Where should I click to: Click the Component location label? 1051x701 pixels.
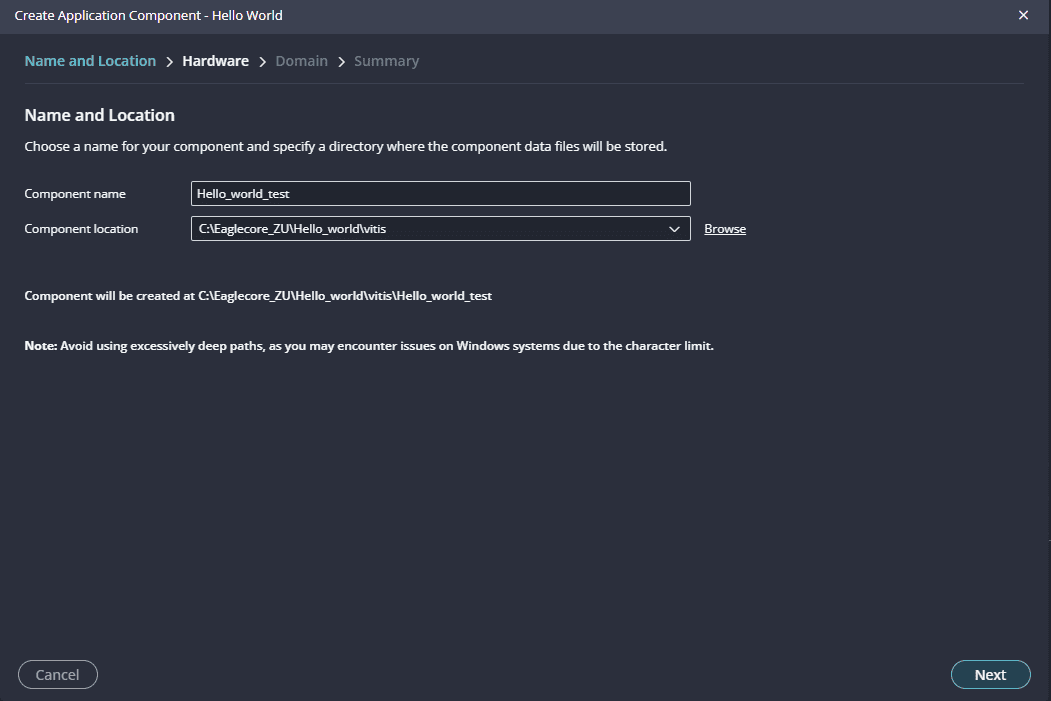[81, 229]
